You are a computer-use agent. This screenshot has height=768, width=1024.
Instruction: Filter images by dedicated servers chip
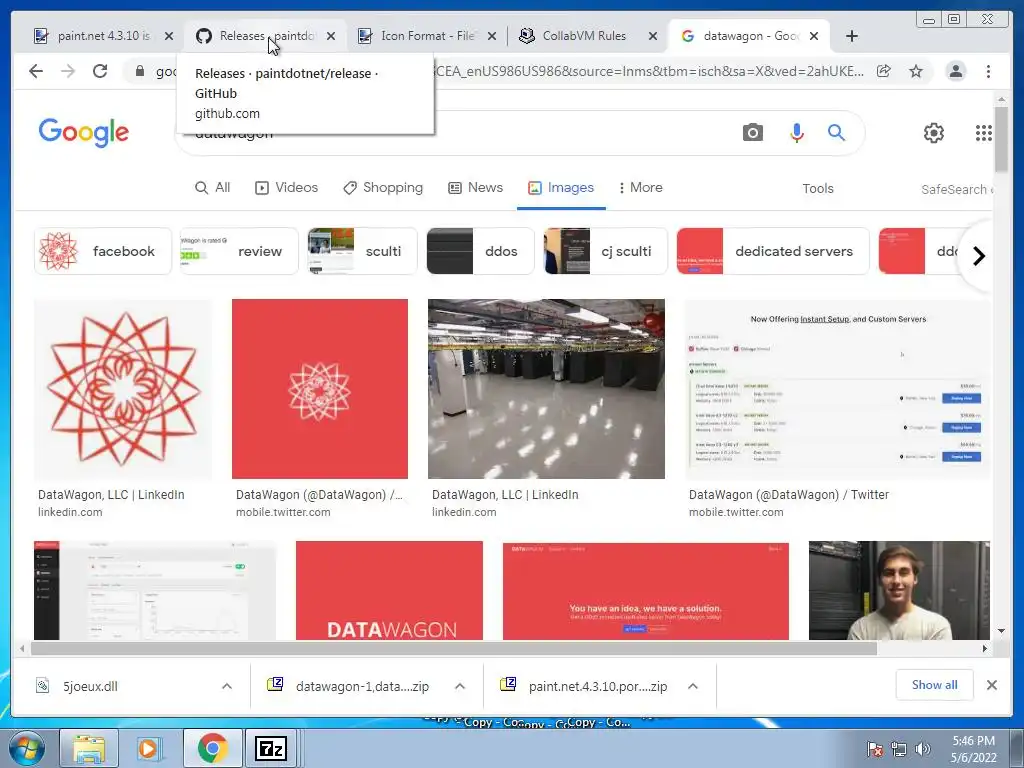pos(773,251)
